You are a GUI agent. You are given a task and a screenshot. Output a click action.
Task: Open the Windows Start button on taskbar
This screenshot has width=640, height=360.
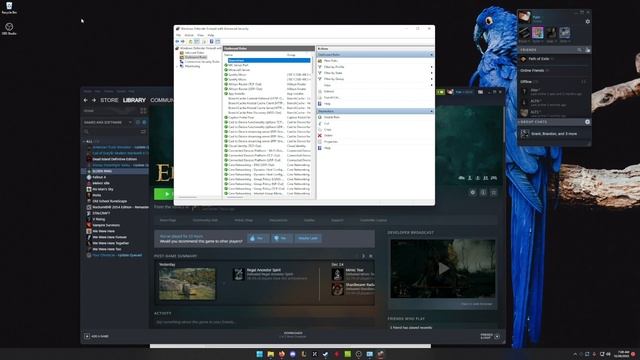point(259,354)
